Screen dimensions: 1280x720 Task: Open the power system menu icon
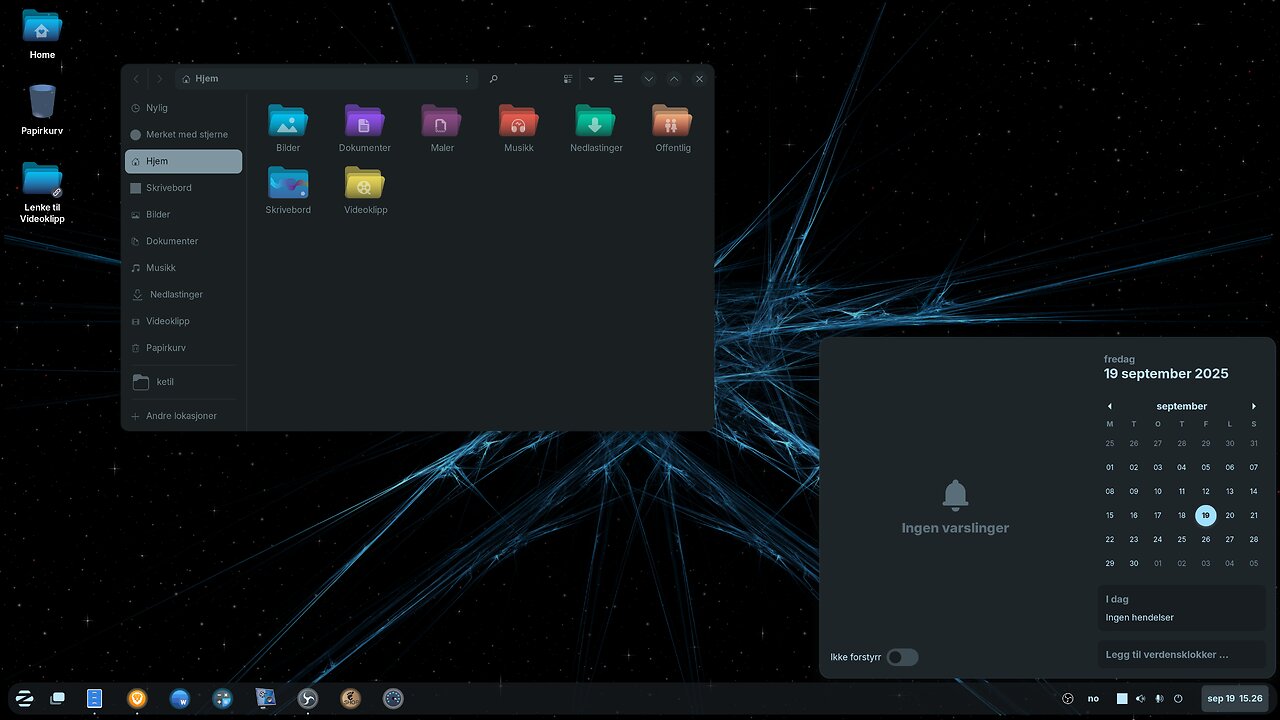(x=1178, y=699)
